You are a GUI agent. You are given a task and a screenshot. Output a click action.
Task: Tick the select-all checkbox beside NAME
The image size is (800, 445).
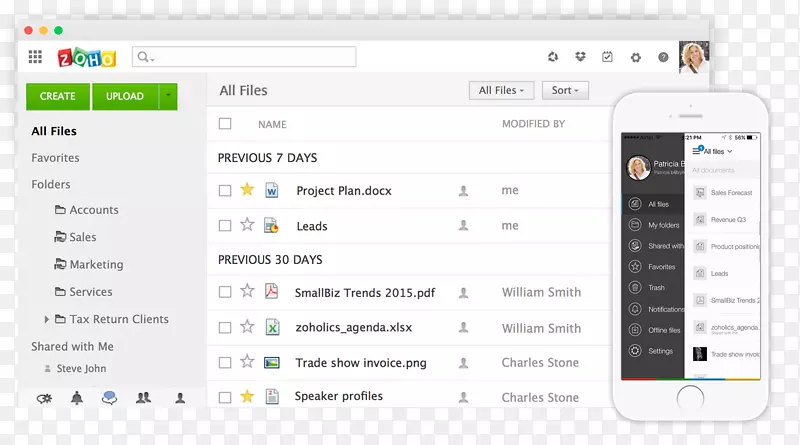click(225, 124)
